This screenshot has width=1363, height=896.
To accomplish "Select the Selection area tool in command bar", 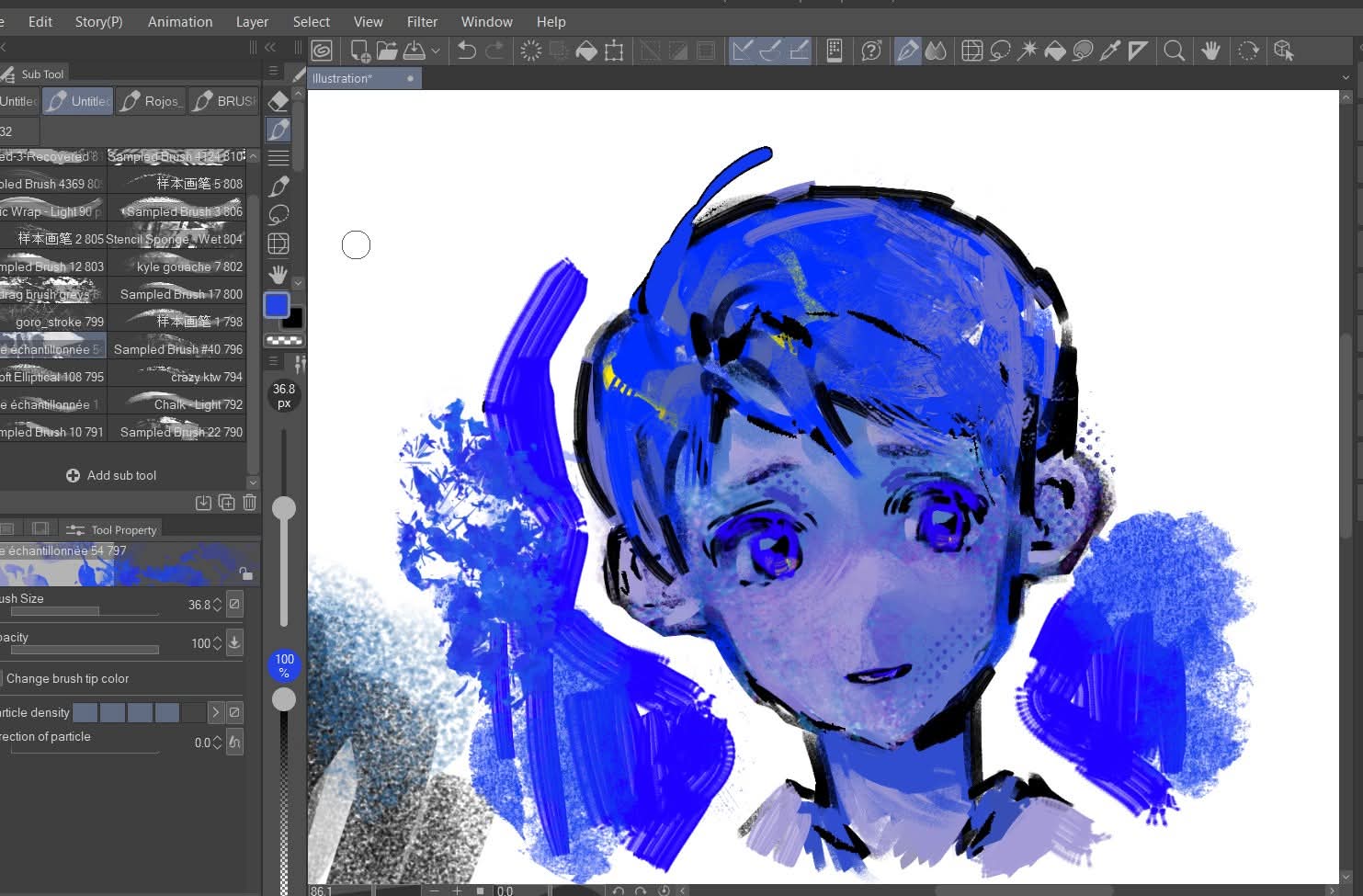I will pyautogui.click(x=971, y=51).
